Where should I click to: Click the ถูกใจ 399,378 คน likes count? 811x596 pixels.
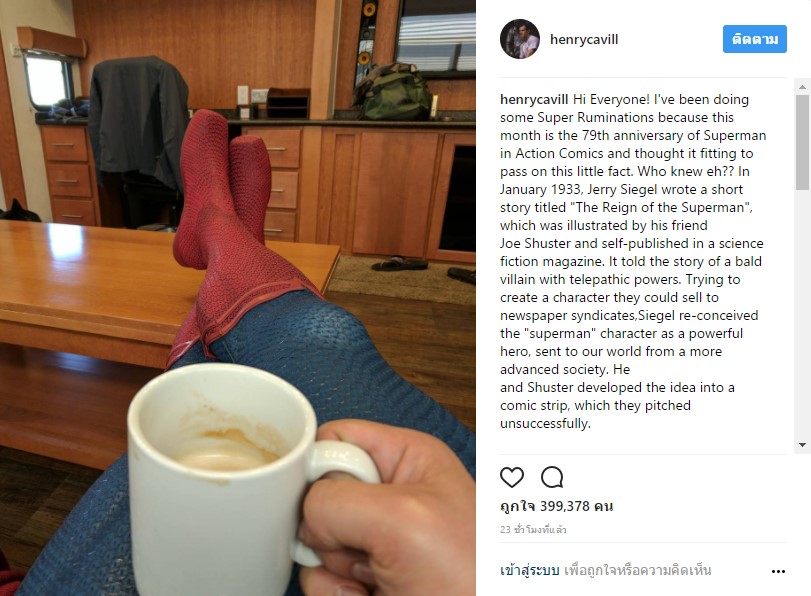(557, 506)
